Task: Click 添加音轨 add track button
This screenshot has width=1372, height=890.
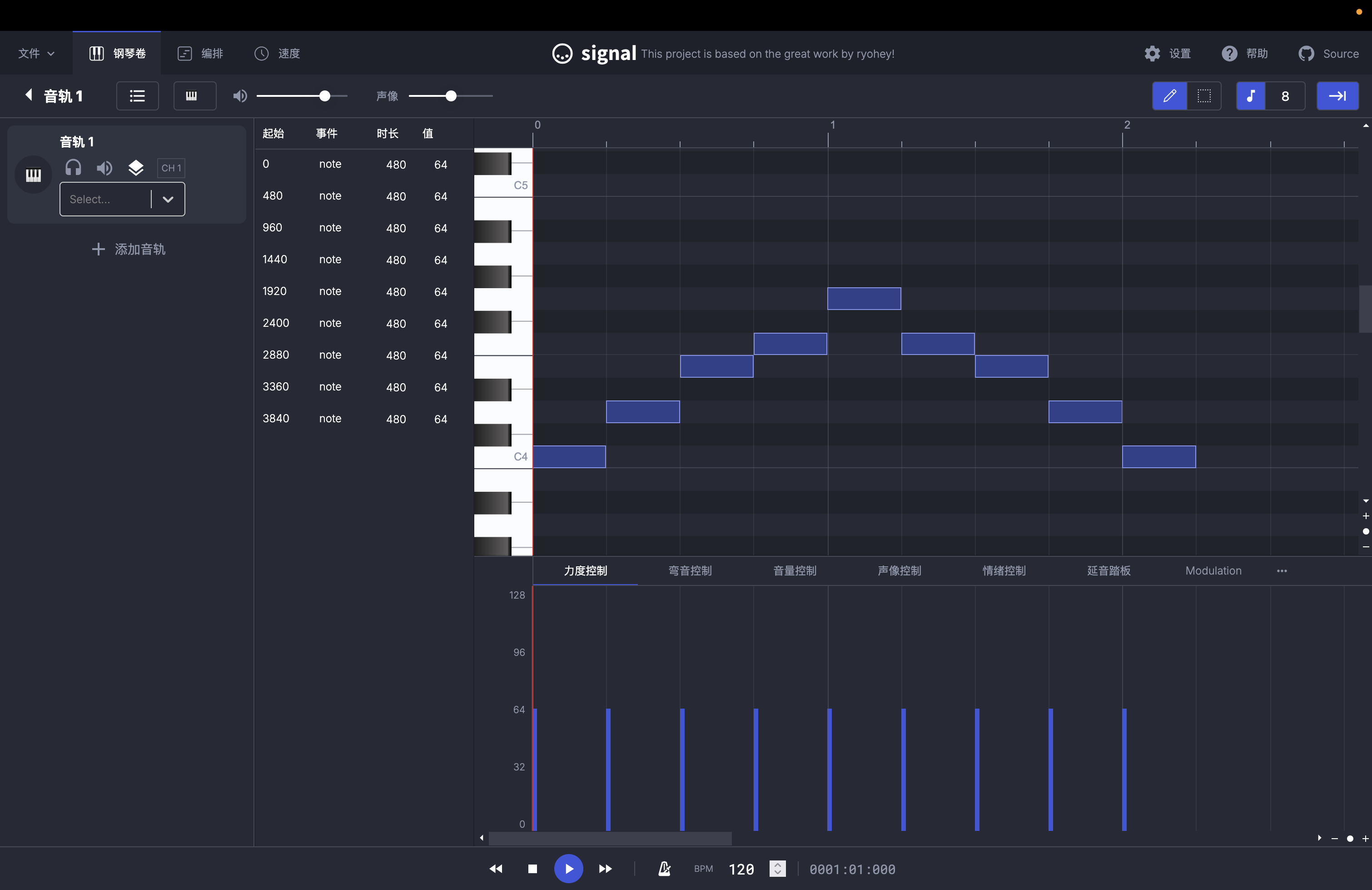Action: [129, 249]
